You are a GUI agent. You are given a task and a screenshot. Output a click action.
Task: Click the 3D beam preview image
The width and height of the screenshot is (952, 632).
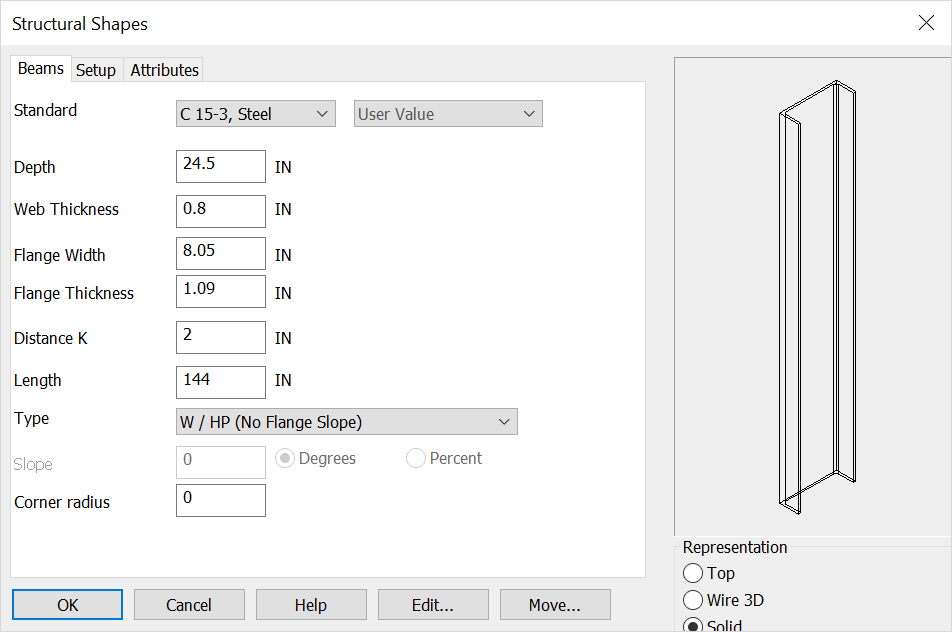point(811,295)
